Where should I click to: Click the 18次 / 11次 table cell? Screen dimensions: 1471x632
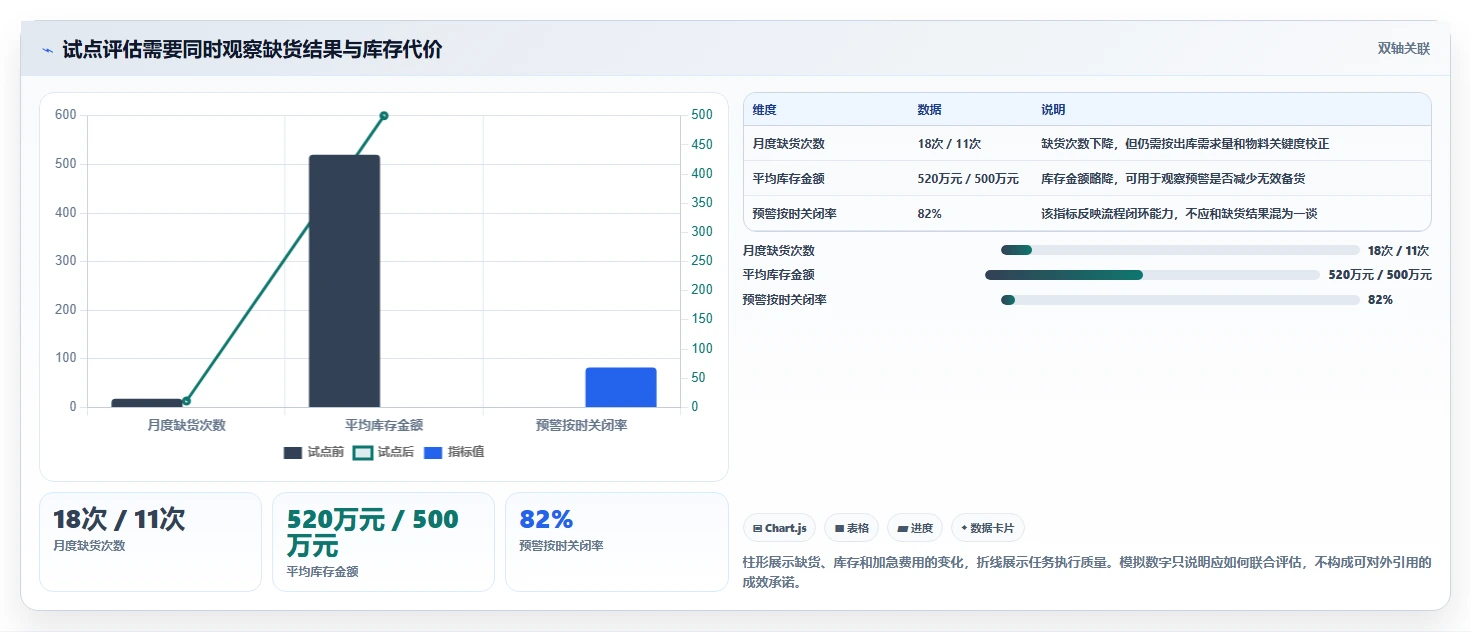click(949, 144)
